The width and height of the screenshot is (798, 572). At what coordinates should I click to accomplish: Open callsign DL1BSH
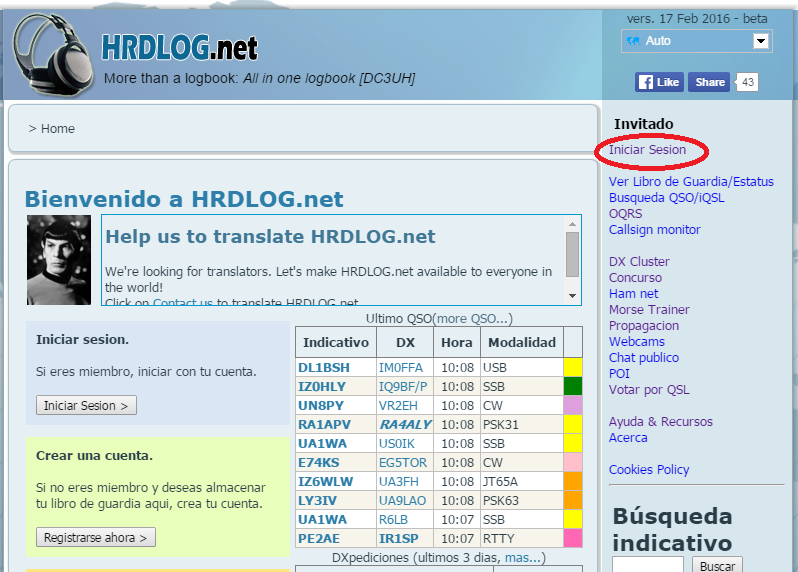[x=324, y=367]
